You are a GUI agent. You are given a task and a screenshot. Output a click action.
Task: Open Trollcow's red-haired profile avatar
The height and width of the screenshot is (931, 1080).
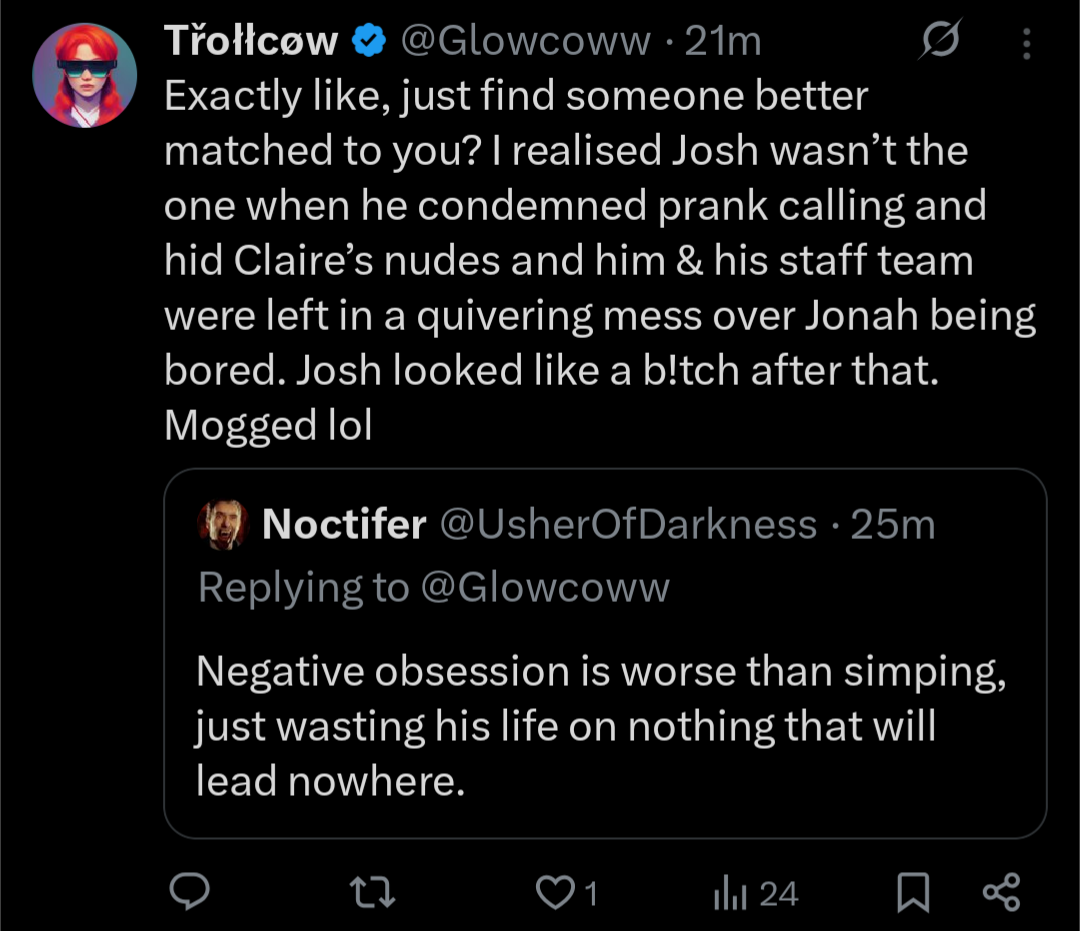point(84,75)
